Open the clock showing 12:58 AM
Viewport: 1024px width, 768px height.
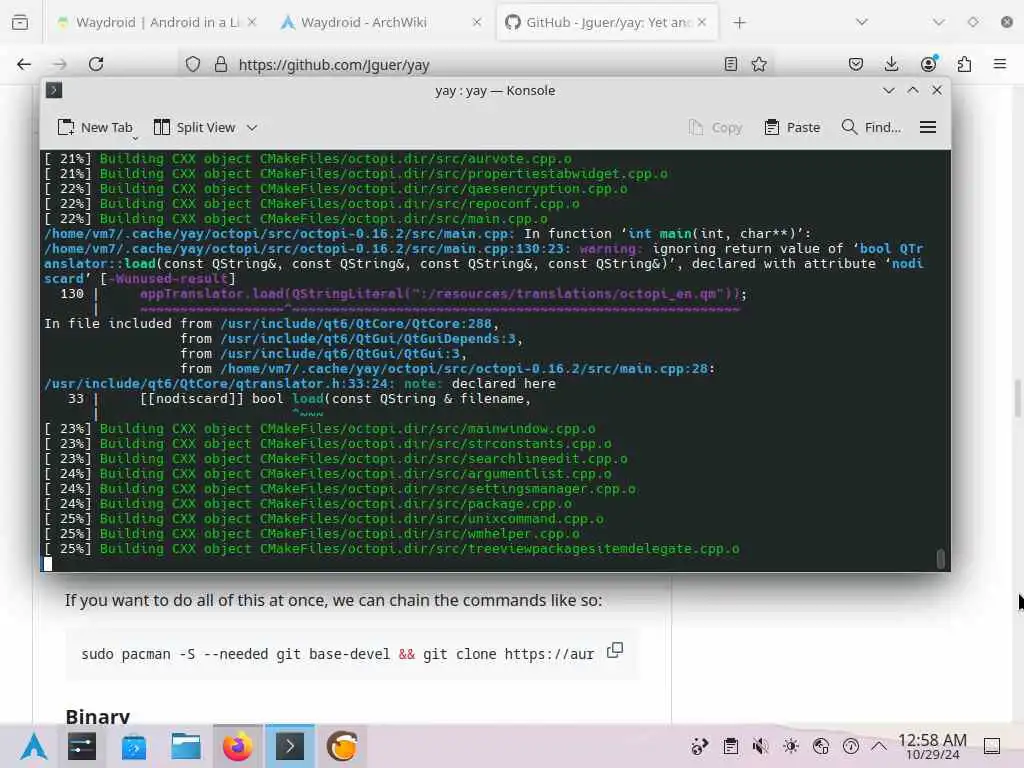tap(932, 746)
